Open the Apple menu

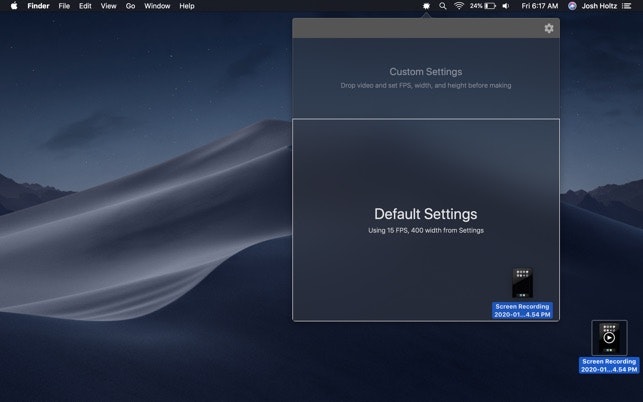click(14, 6)
